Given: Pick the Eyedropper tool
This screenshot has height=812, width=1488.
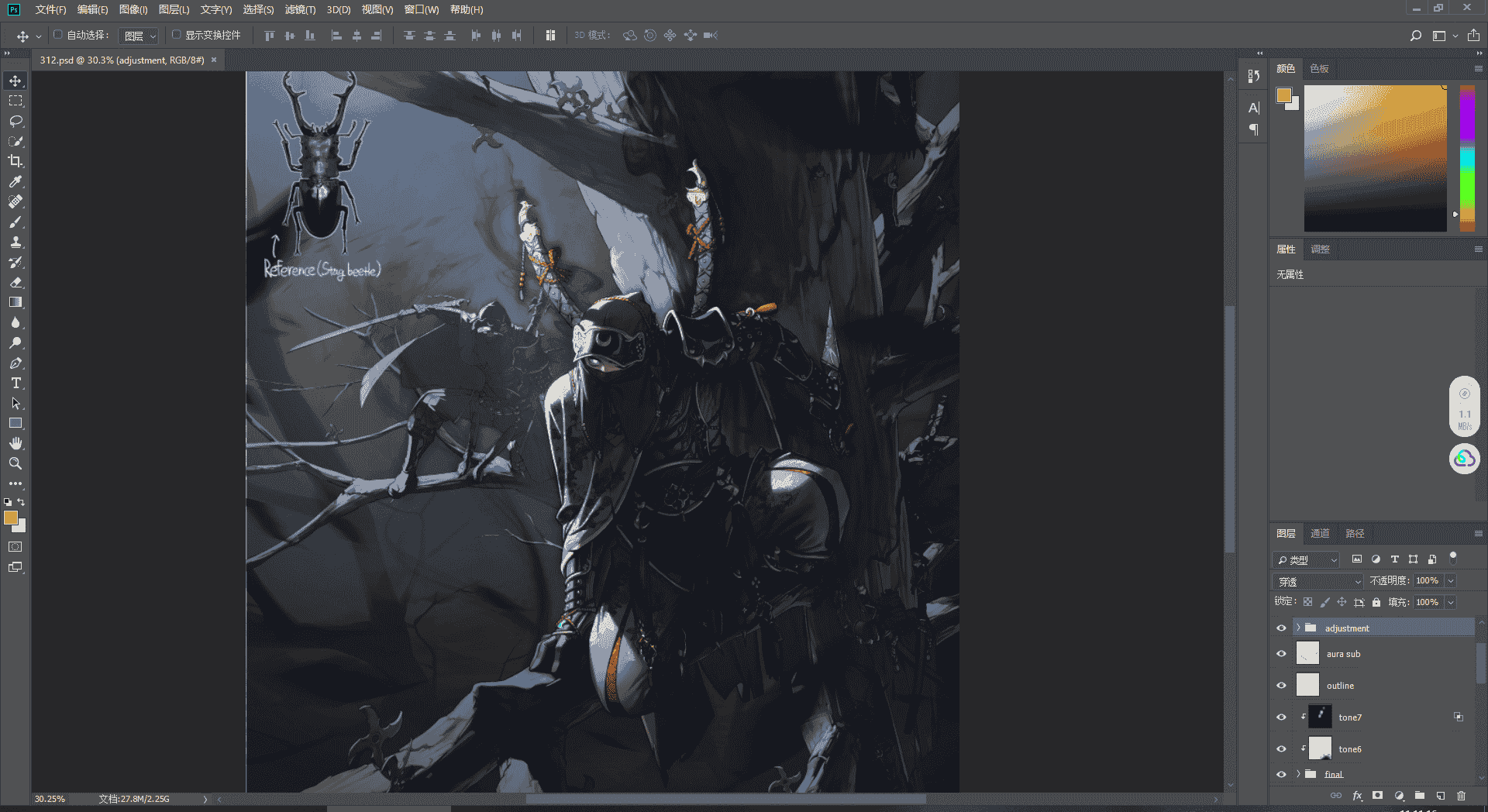Looking at the screenshot, I should coord(15,181).
